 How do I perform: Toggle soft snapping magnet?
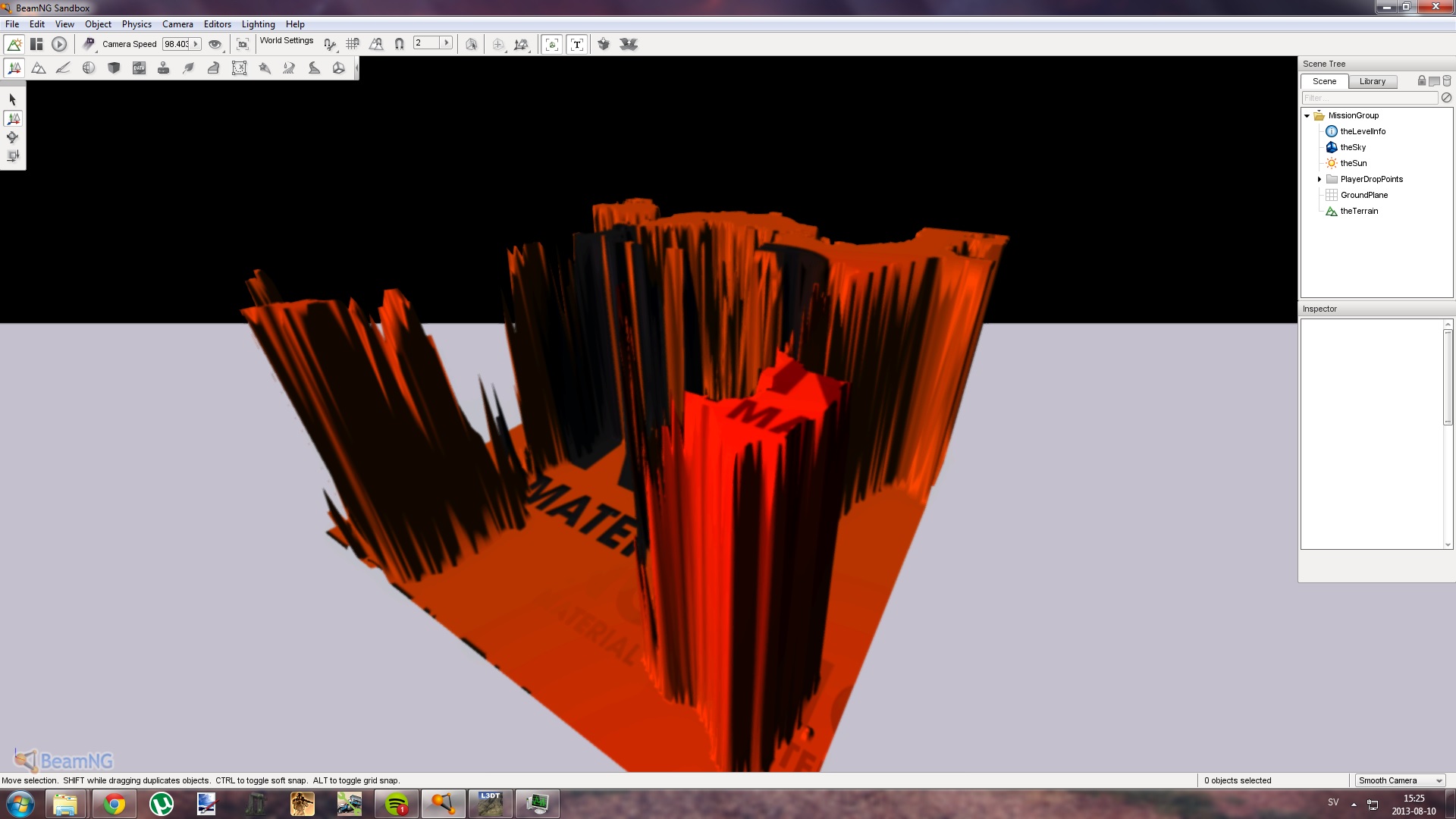[399, 44]
